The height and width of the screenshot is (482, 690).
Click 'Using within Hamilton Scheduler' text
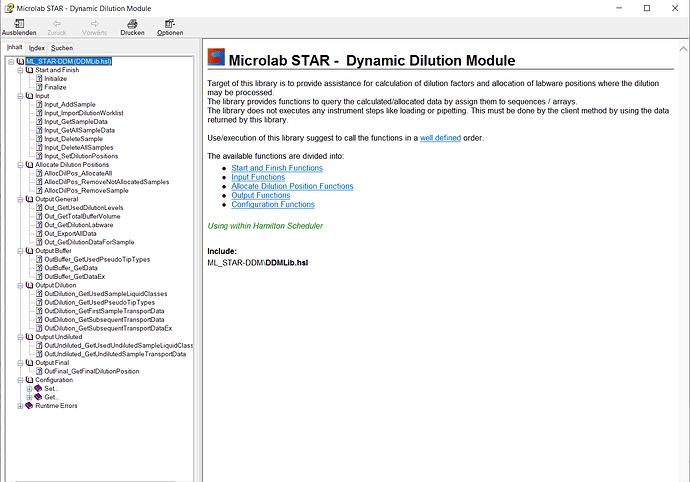coord(265,226)
